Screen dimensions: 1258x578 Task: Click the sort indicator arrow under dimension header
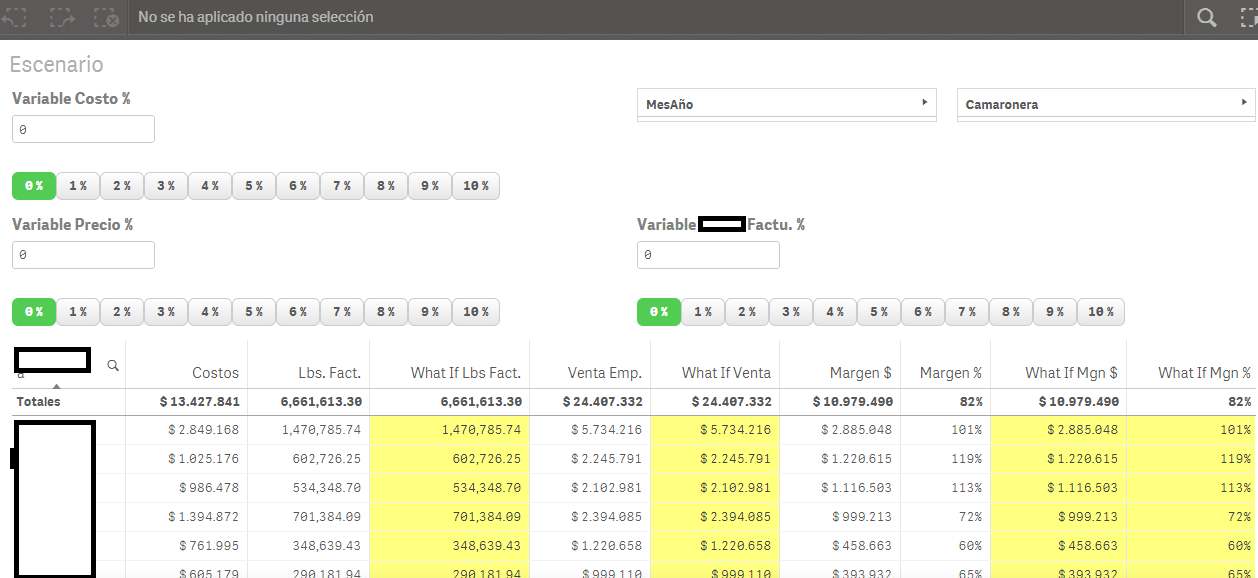pos(57,384)
